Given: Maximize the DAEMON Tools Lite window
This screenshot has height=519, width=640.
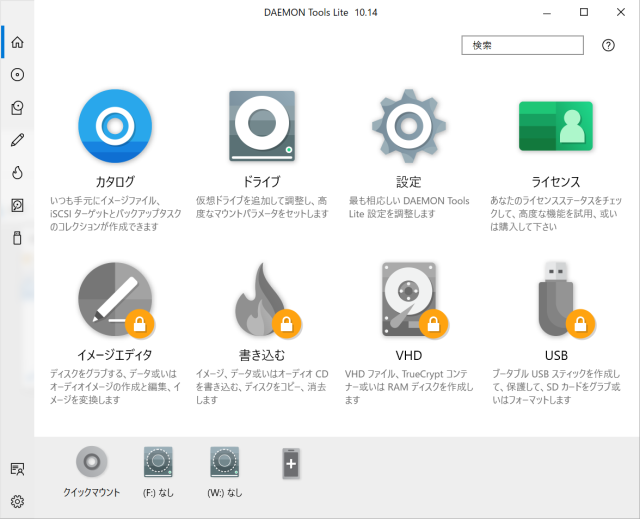Looking at the screenshot, I should [584, 12].
